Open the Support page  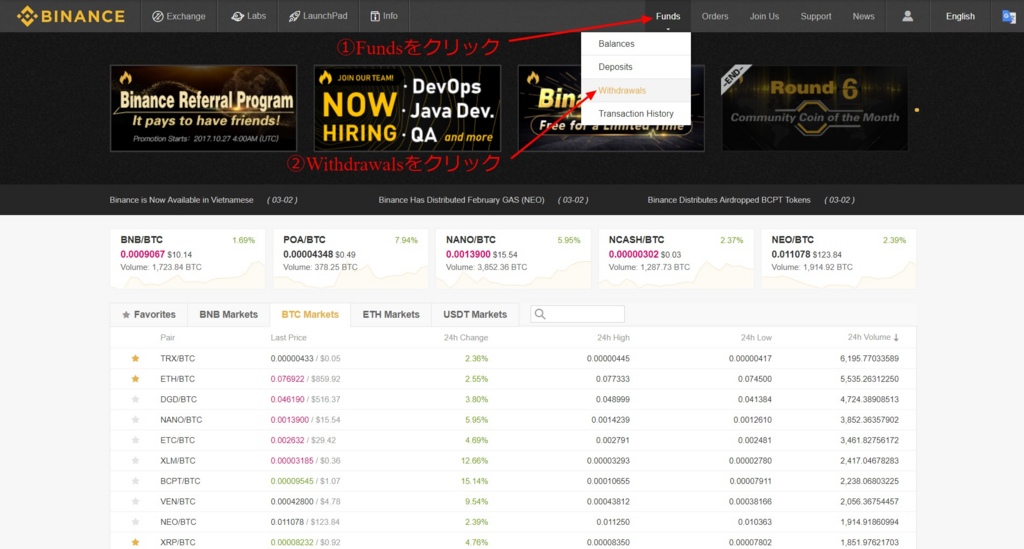[816, 16]
